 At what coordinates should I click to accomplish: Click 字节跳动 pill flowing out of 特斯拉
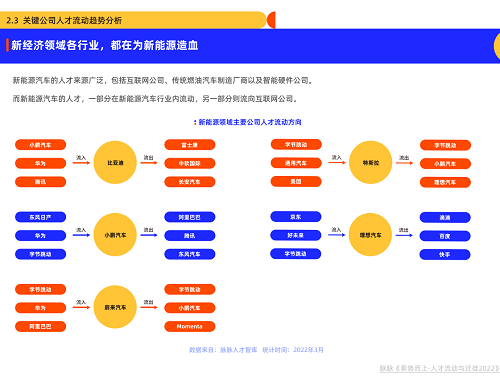point(445,145)
